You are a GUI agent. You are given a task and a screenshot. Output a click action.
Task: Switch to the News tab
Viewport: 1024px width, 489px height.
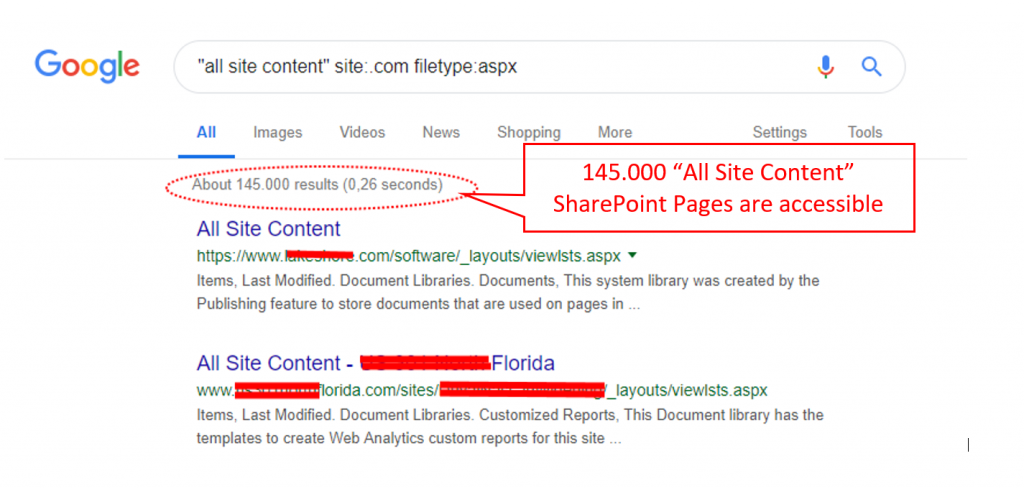pyautogui.click(x=441, y=133)
